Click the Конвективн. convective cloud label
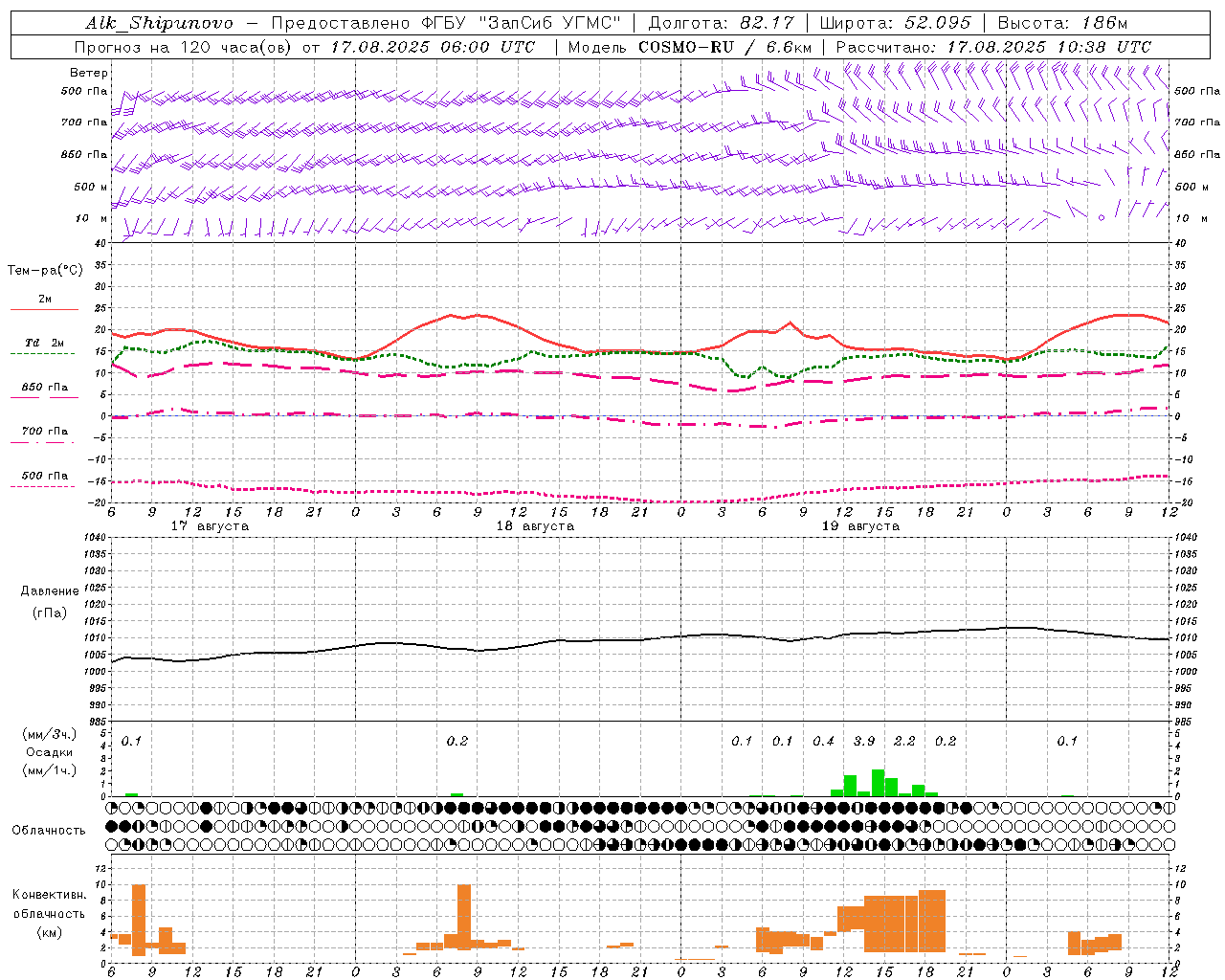Screen dimensions: 1225x980 49,895
